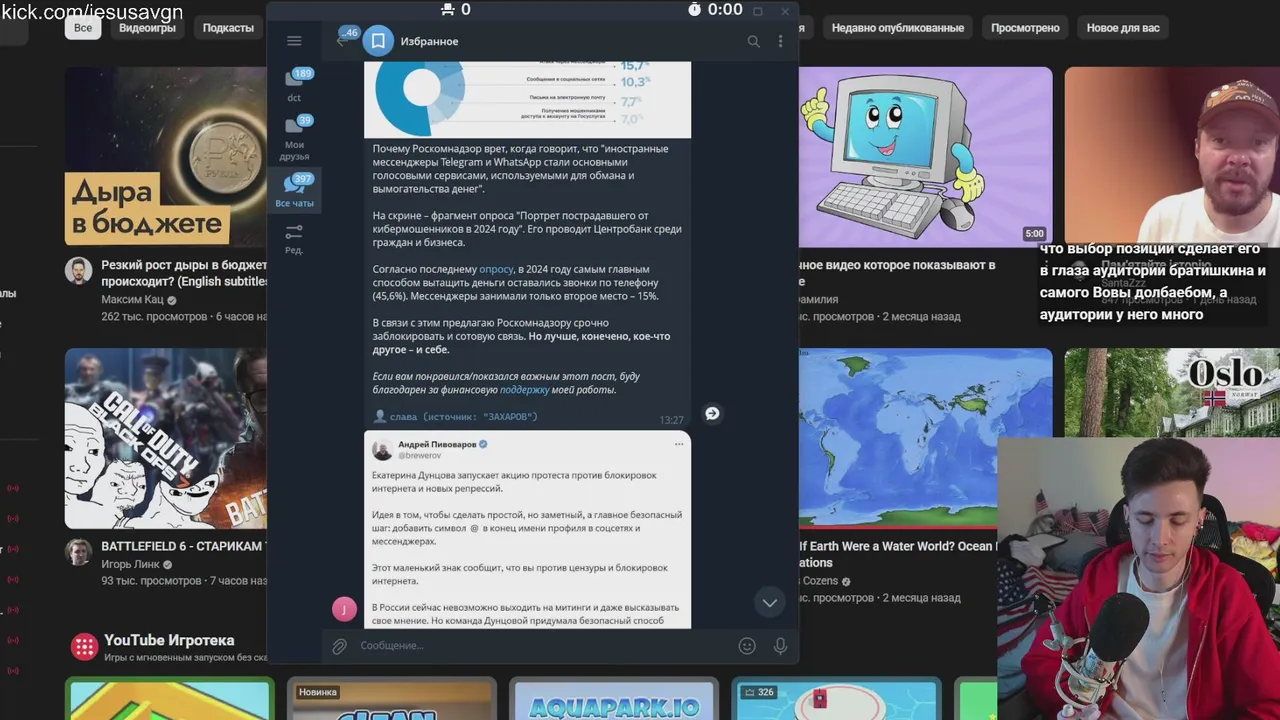The width and height of the screenshot is (1280, 720).
Task: Open the chat's three-dot options menu
Action: (x=780, y=41)
